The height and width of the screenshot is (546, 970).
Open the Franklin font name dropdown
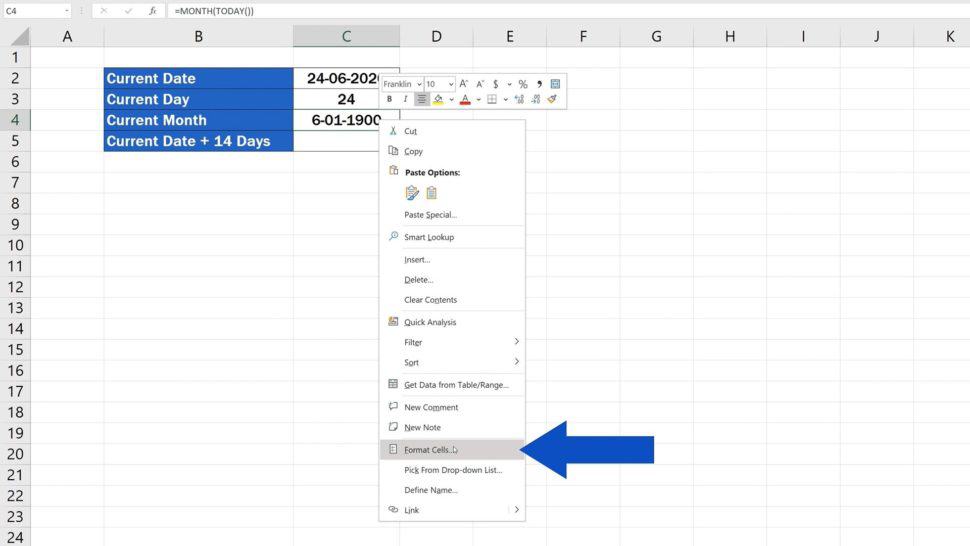pyautogui.click(x=417, y=84)
